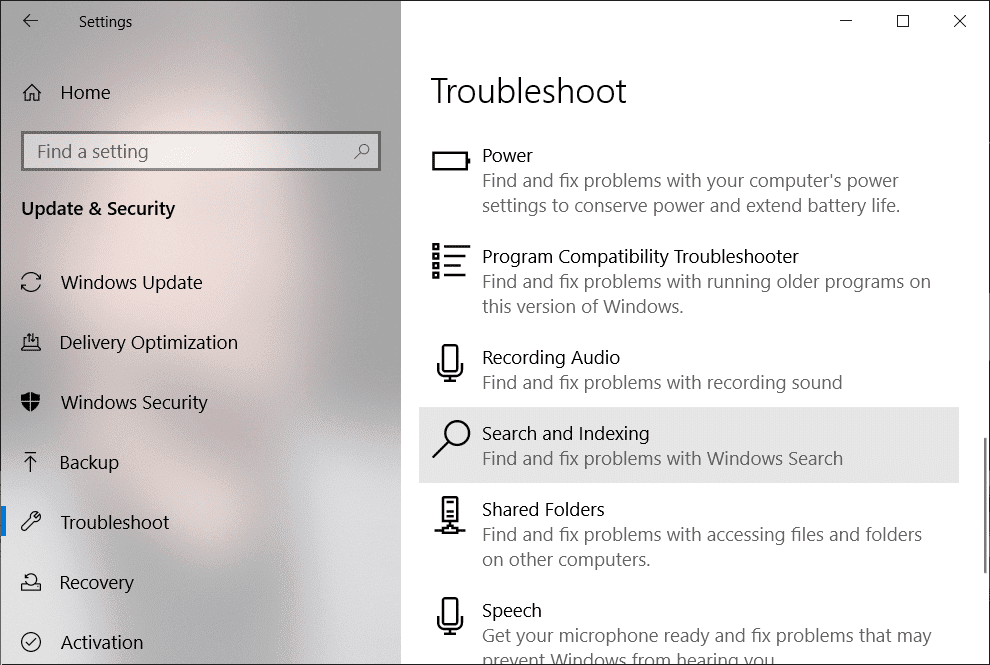The height and width of the screenshot is (665, 990).
Task: Choose the Power troubleshooter entry
Action: (507, 156)
